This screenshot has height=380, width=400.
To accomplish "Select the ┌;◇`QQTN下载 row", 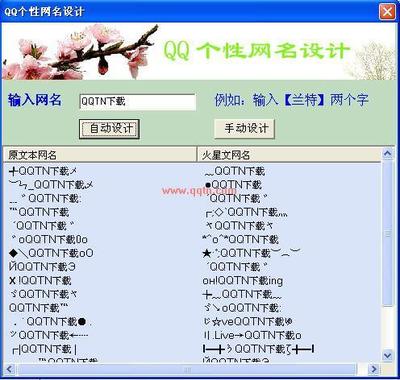I will click(x=246, y=212).
